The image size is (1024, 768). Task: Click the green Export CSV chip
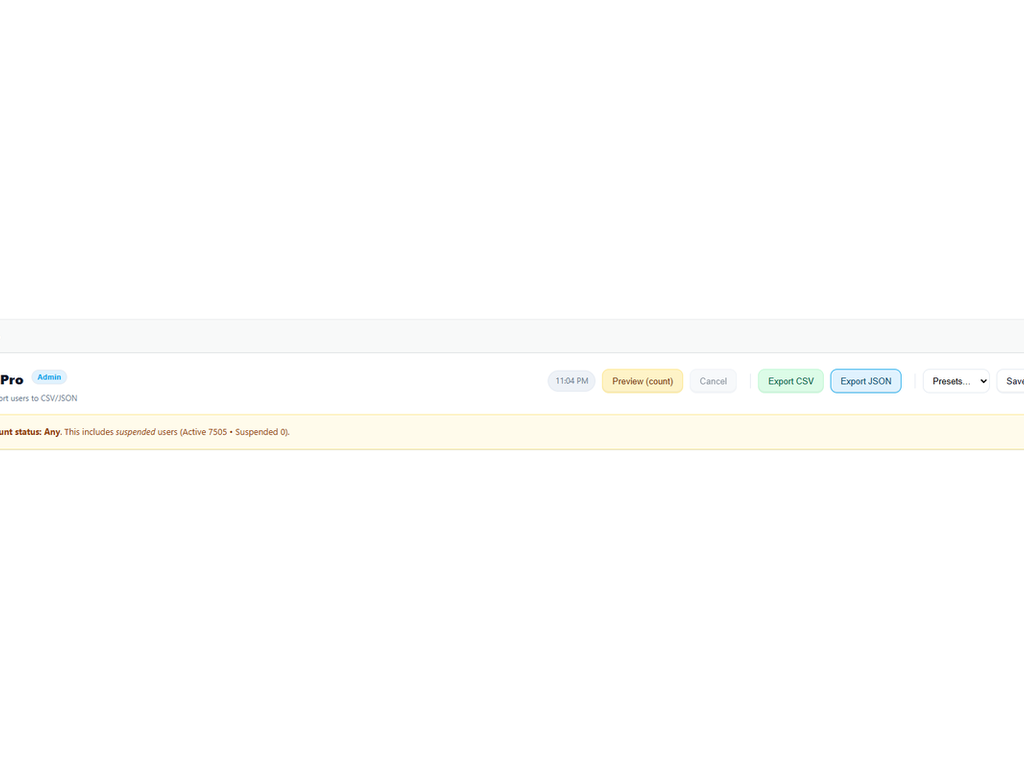[x=790, y=381]
